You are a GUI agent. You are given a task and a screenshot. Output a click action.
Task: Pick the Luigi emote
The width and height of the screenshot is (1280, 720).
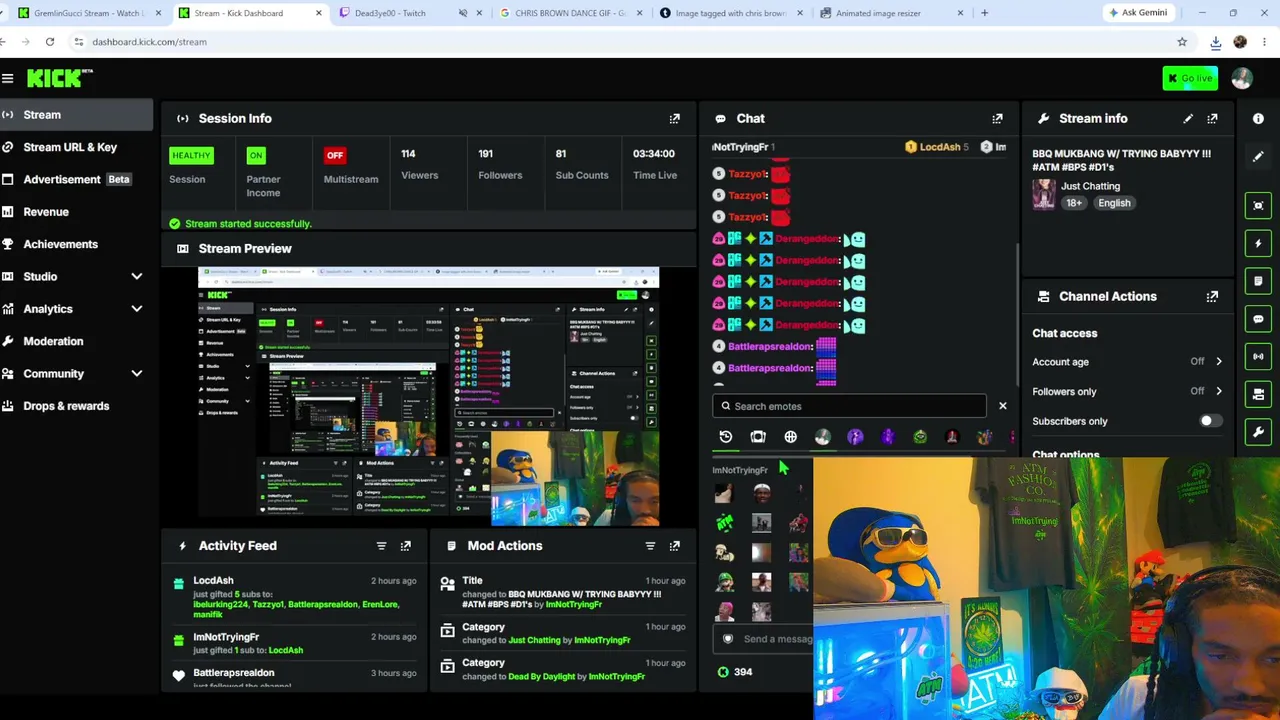[725, 581]
